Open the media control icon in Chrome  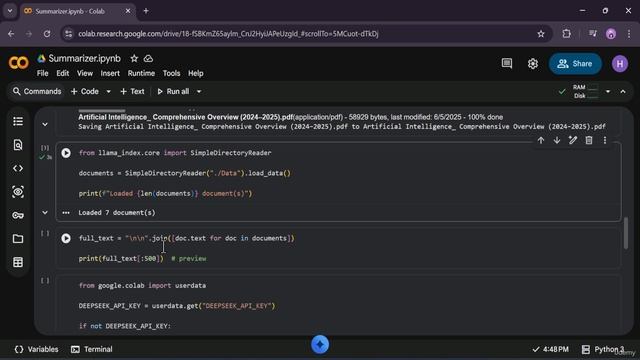pos(593,34)
